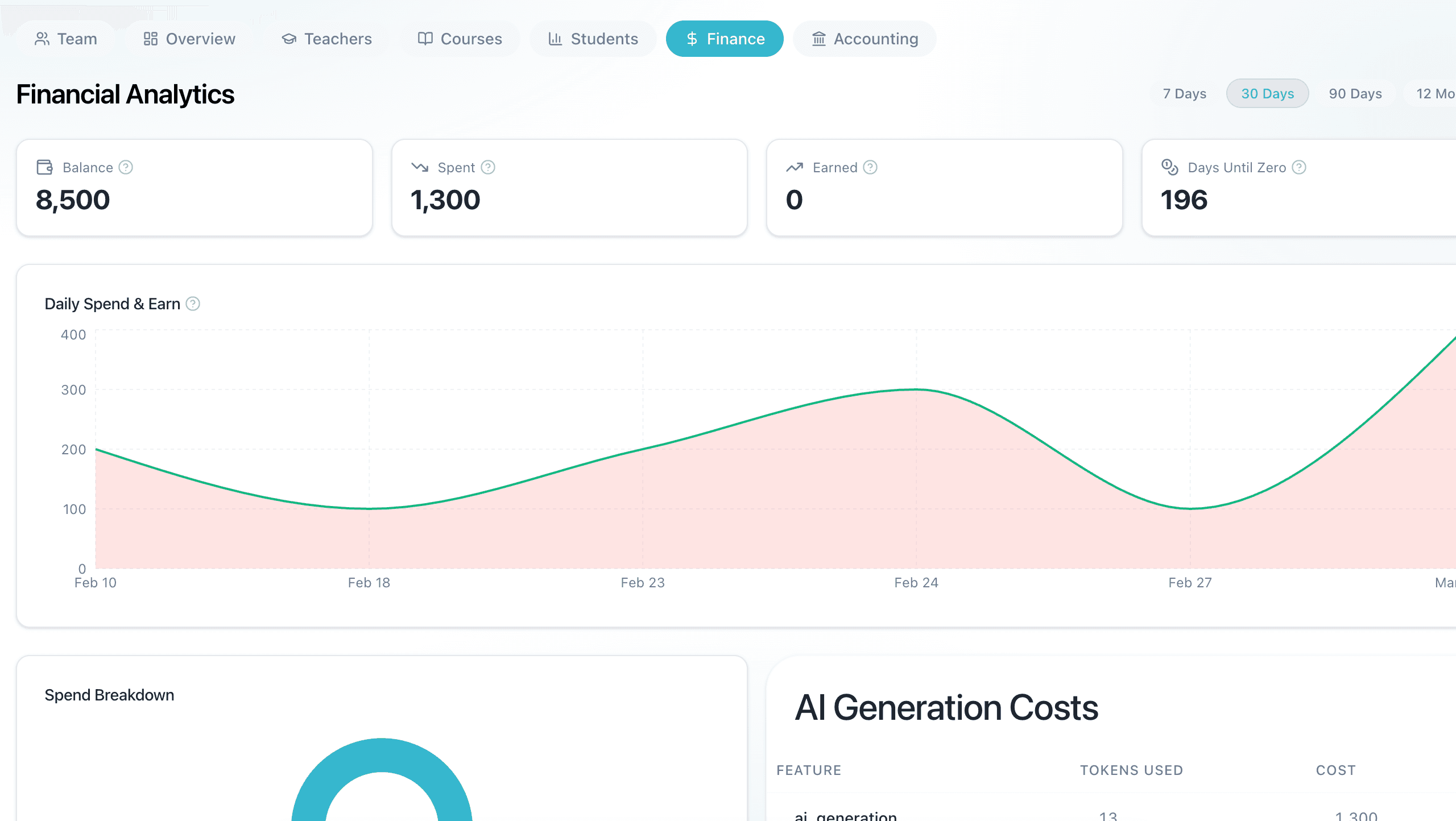The image size is (1456, 821).
Task: Switch to the 90 Days range
Action: tap(1356, 93)
